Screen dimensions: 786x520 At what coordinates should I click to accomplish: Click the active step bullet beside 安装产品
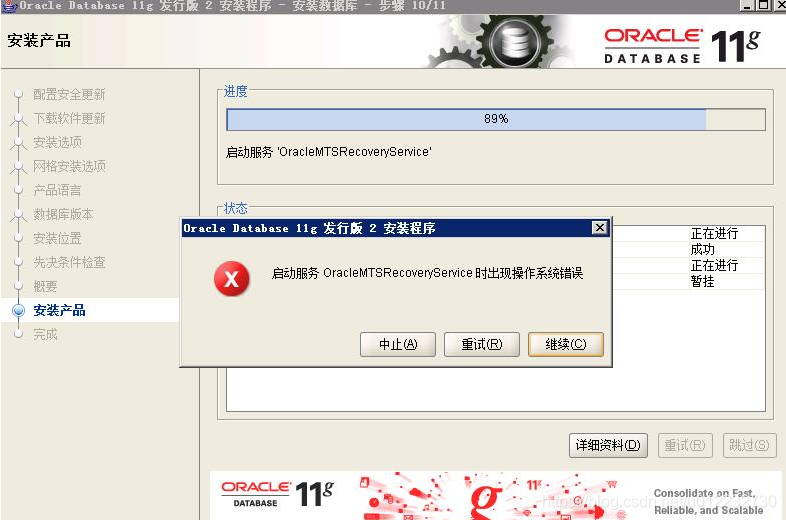(19, 310)
